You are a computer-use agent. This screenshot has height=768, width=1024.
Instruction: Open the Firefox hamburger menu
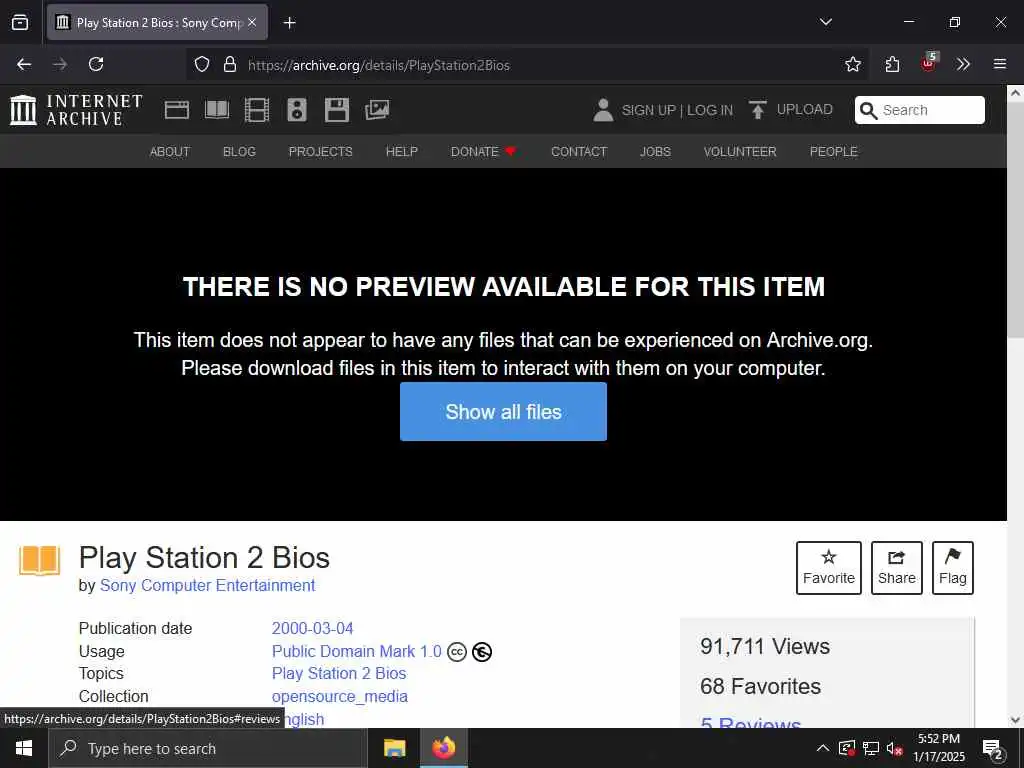(x=1000, y=64)
